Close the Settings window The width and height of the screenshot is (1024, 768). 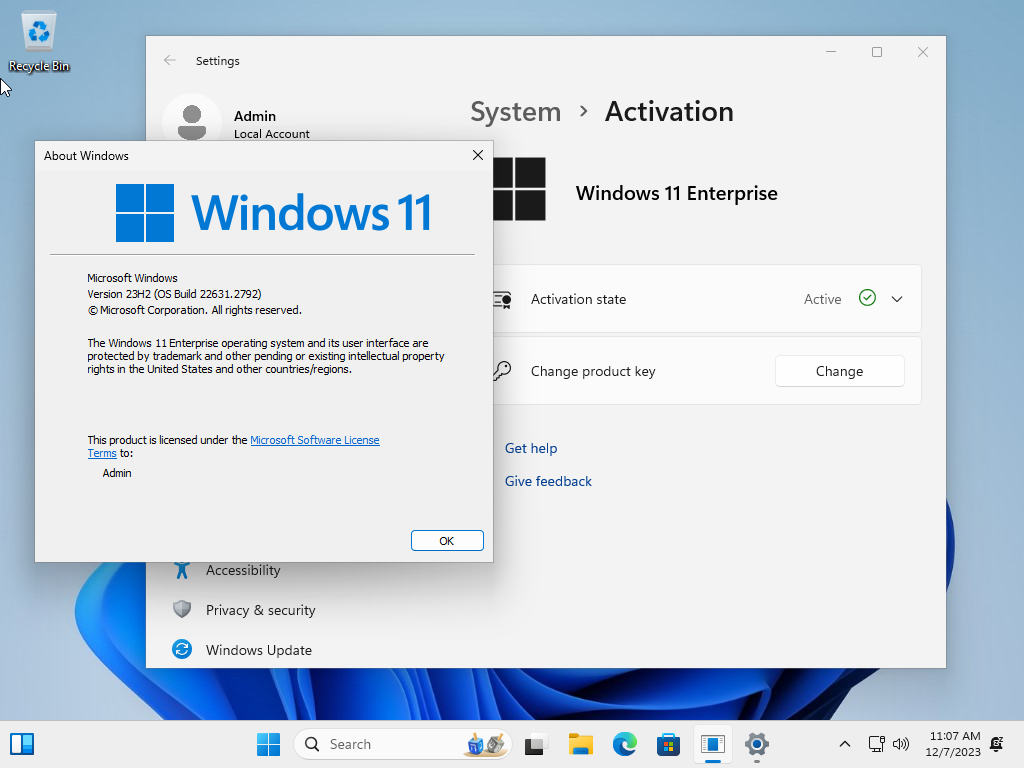coord(923,52)
